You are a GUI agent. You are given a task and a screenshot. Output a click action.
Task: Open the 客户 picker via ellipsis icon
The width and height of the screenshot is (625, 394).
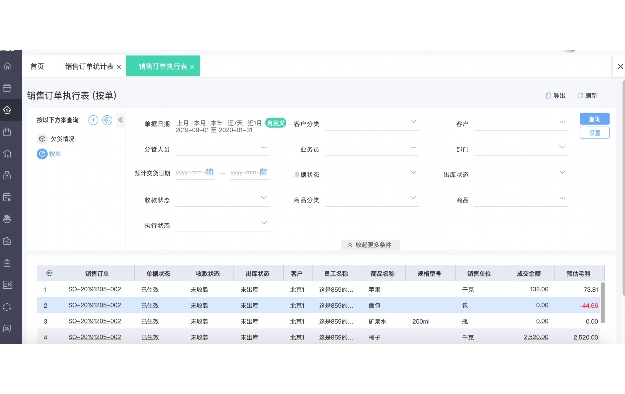(562, 122)
